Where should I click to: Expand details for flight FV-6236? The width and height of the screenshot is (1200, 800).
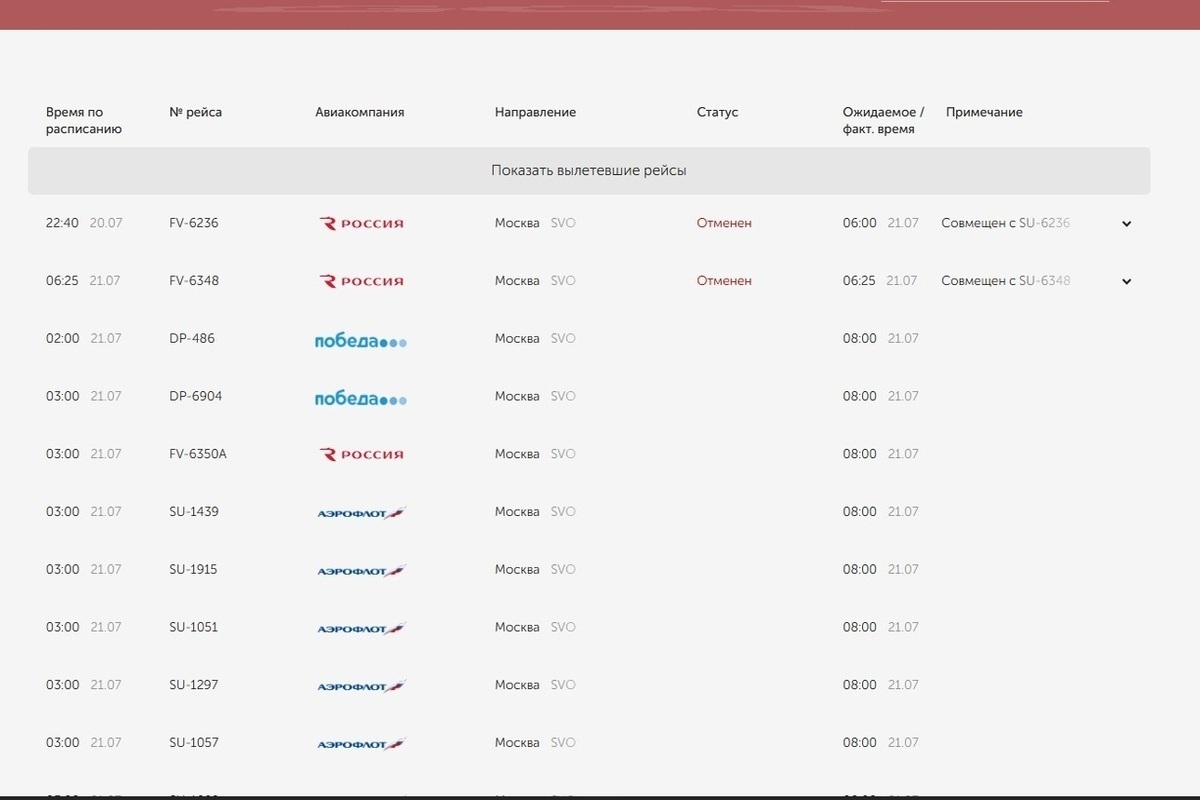[1126, 224]
